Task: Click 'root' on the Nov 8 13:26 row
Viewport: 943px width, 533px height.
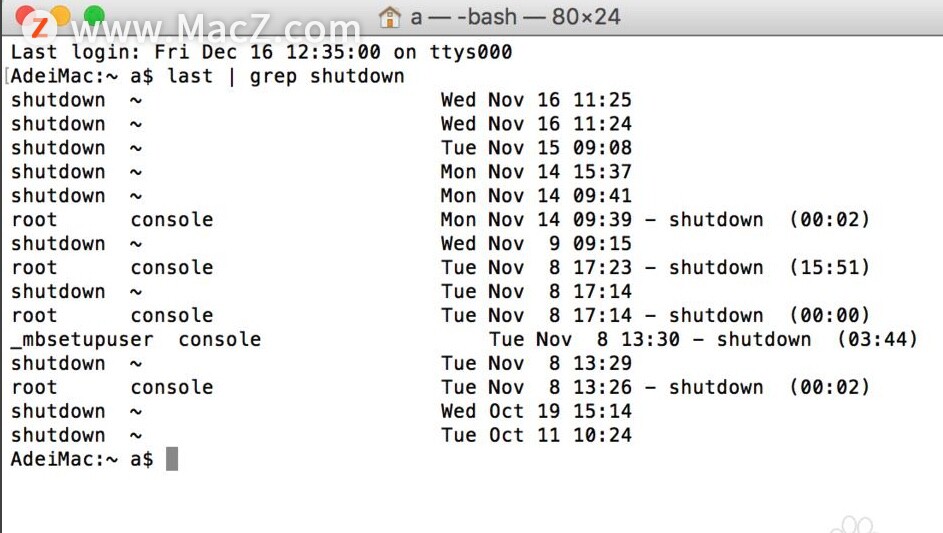Action: point(34,387)
